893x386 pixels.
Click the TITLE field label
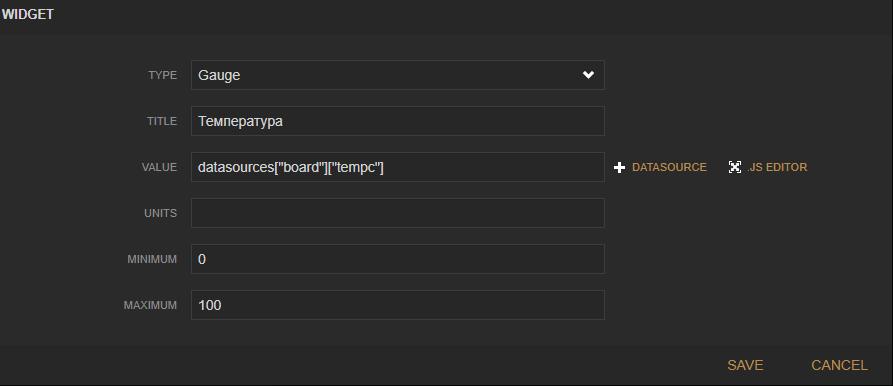click(x=162, y=121)
